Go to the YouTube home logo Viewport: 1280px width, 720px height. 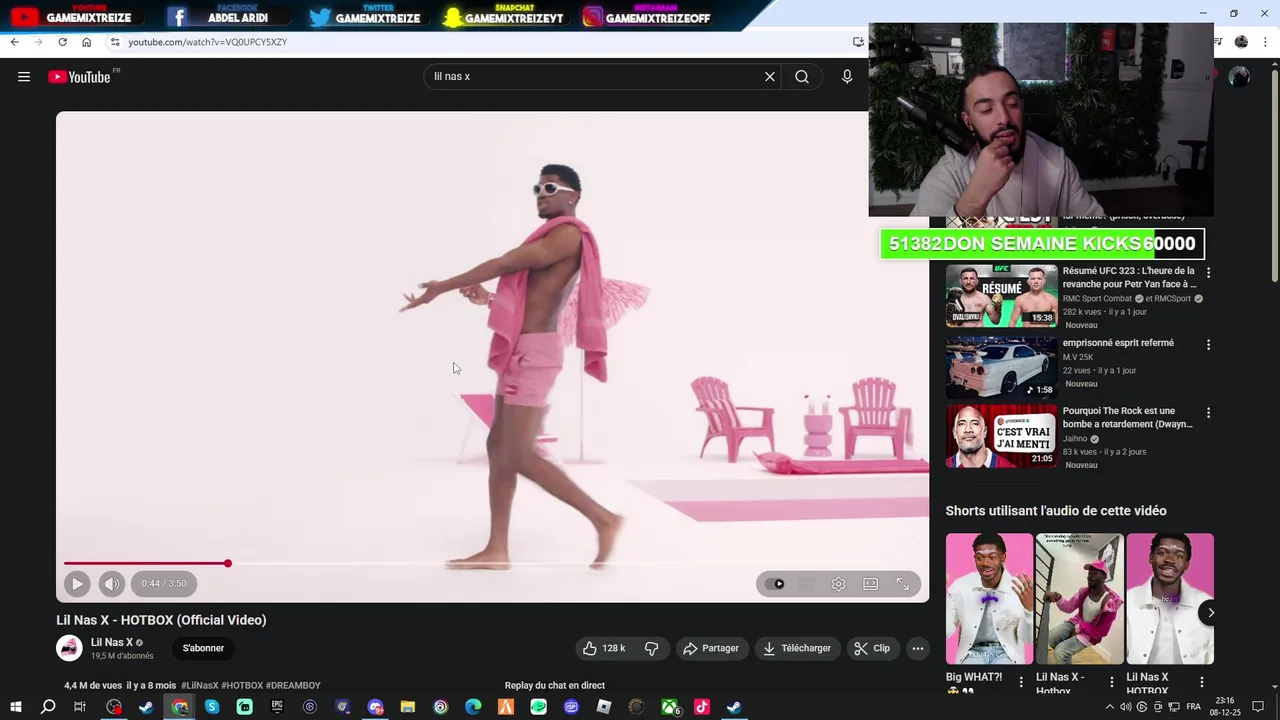[x=79, y=77]
